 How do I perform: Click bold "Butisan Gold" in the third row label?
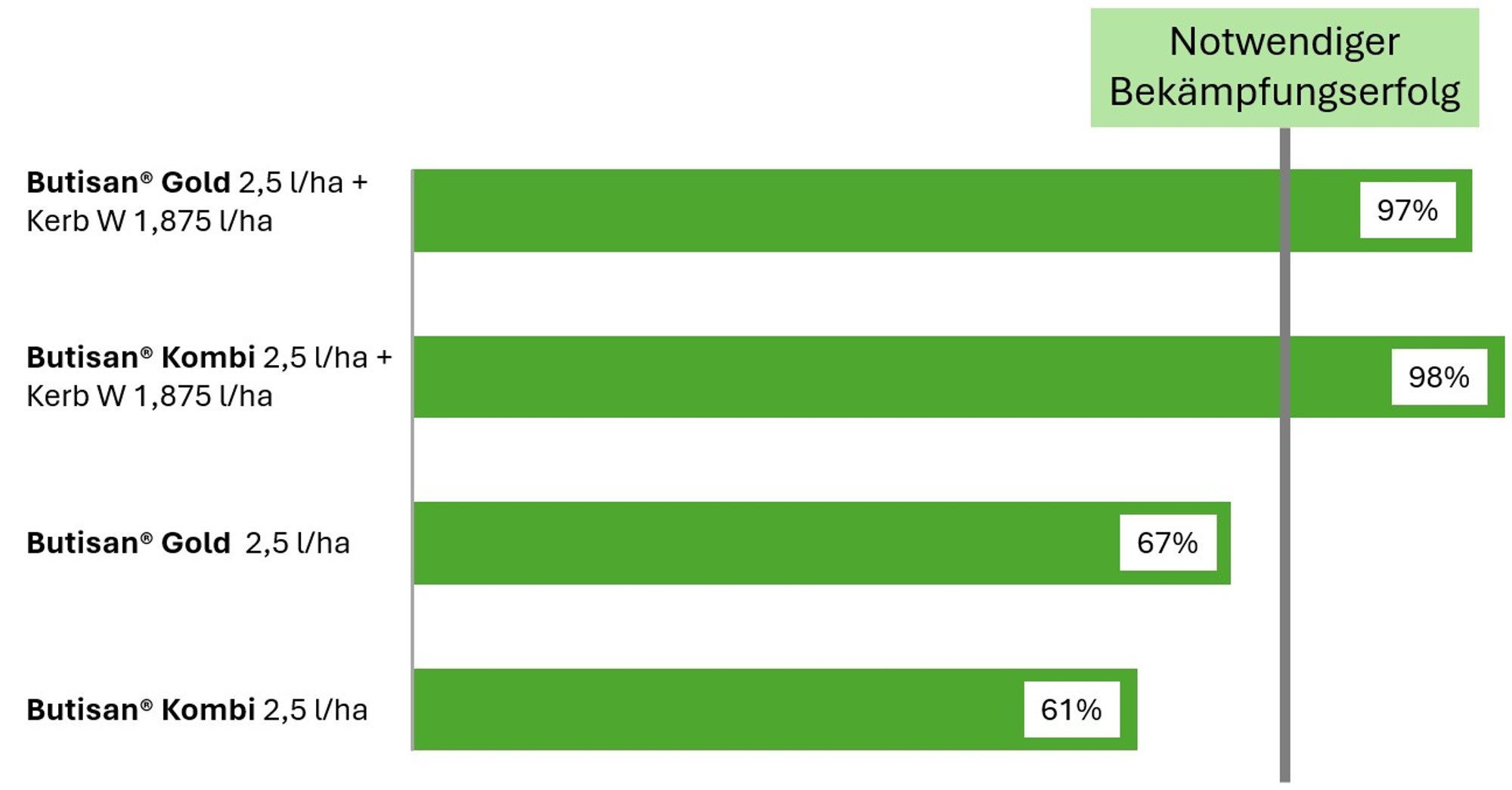(x=129, y=544)
